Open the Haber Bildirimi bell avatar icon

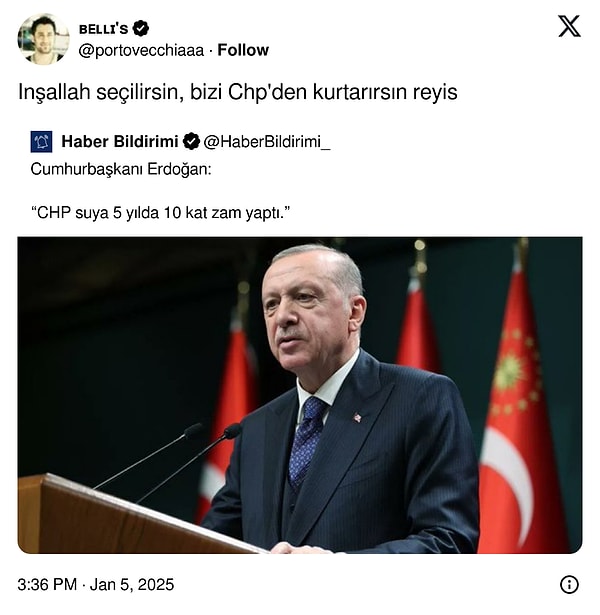coord(41,142)
